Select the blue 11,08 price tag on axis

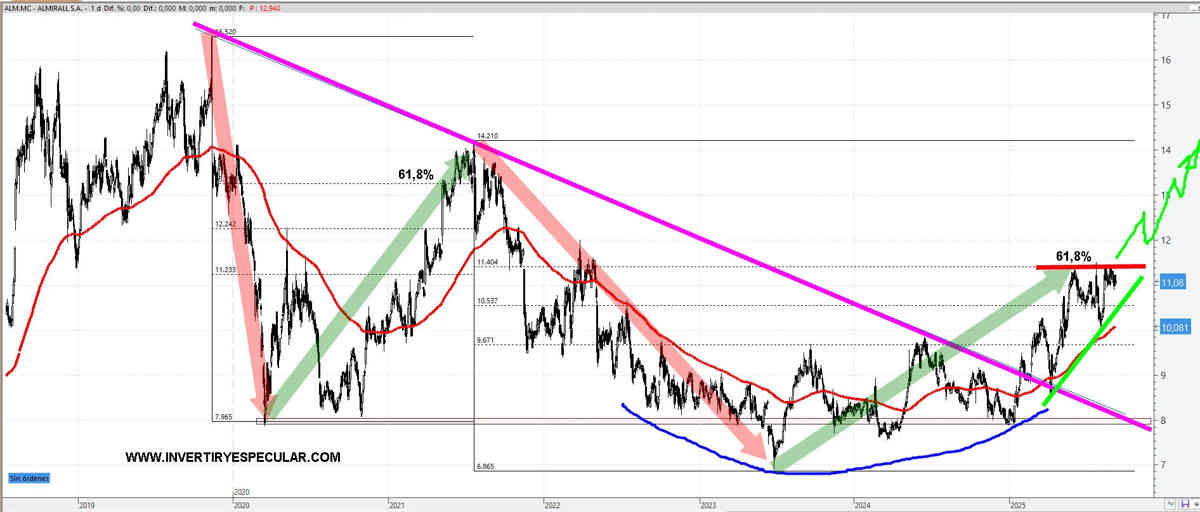[1173, 284]
